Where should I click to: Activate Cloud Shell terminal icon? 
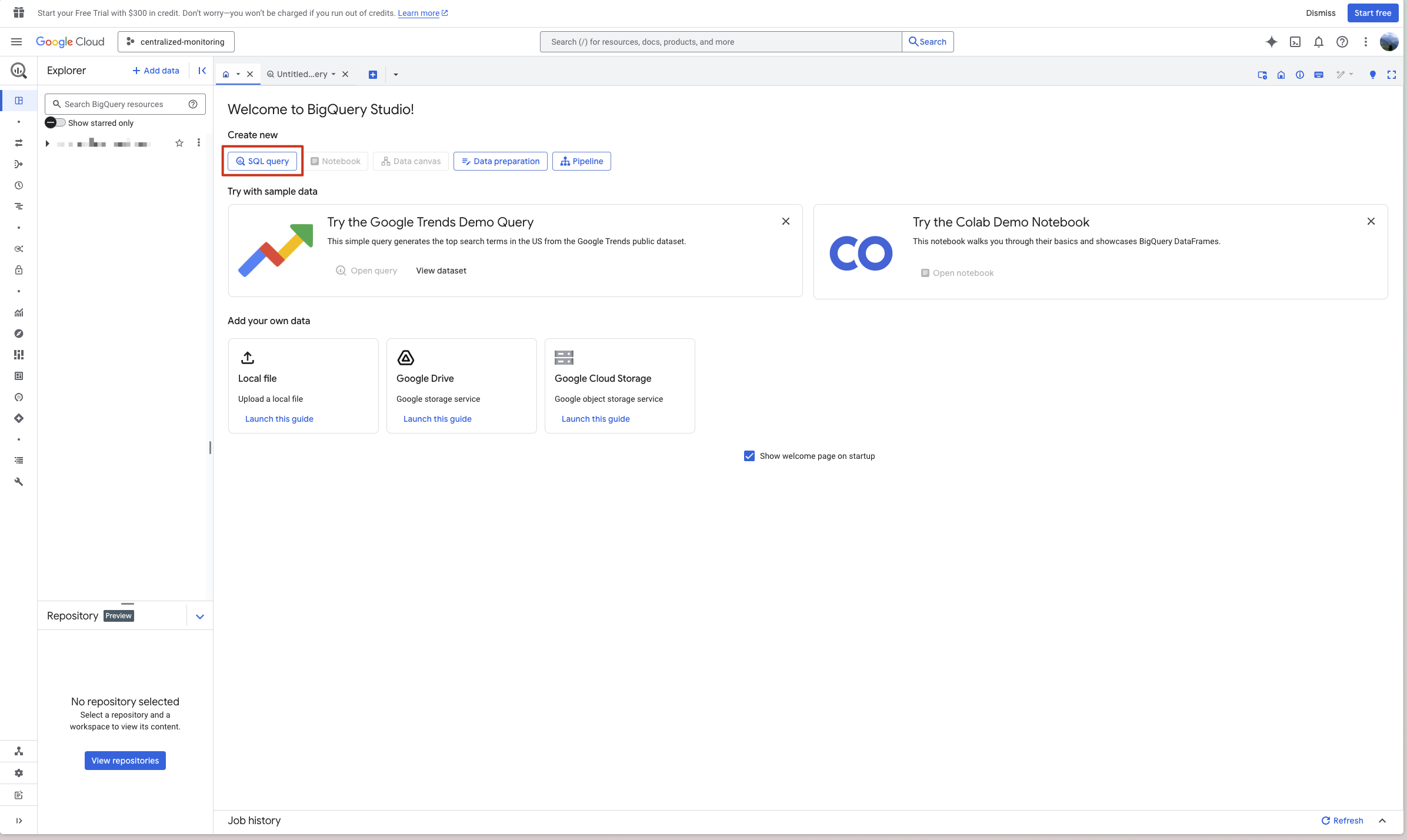click(1295, 42)
